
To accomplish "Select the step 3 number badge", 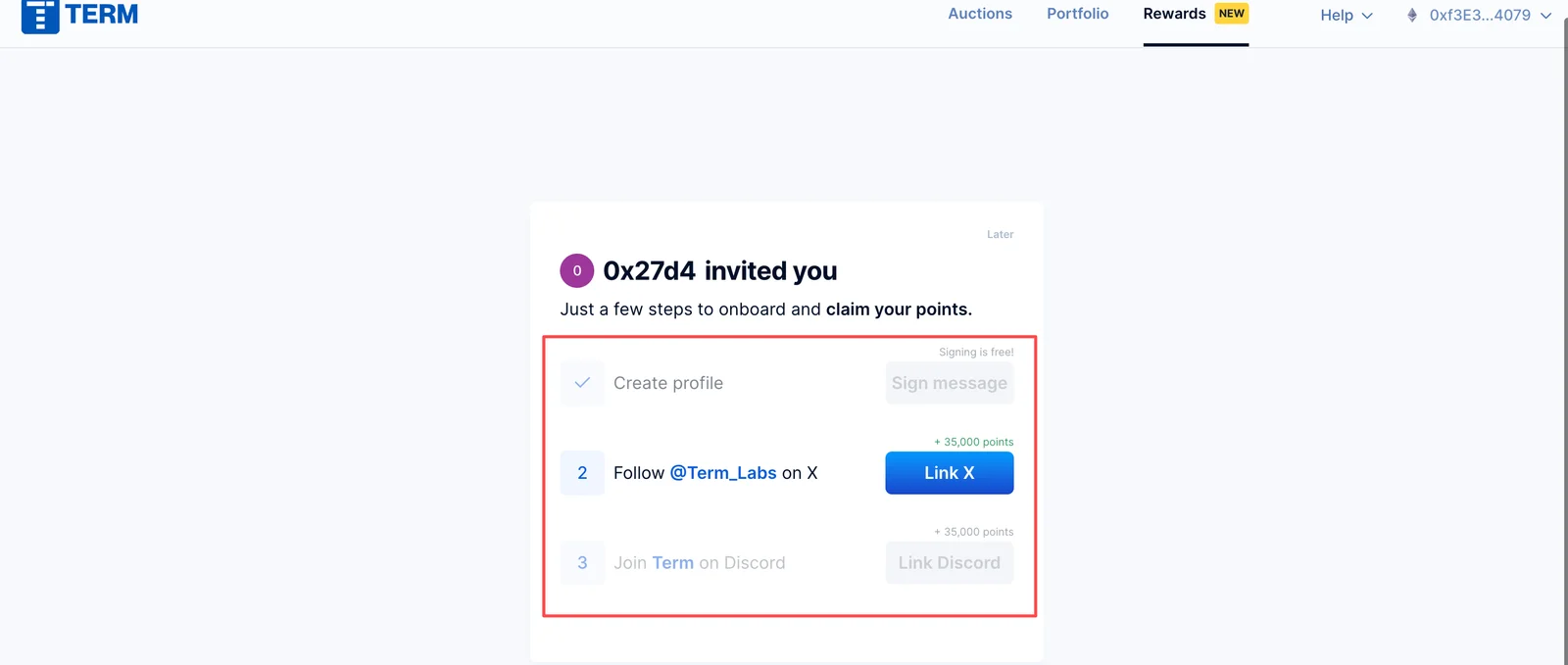I will click(582, 563).
